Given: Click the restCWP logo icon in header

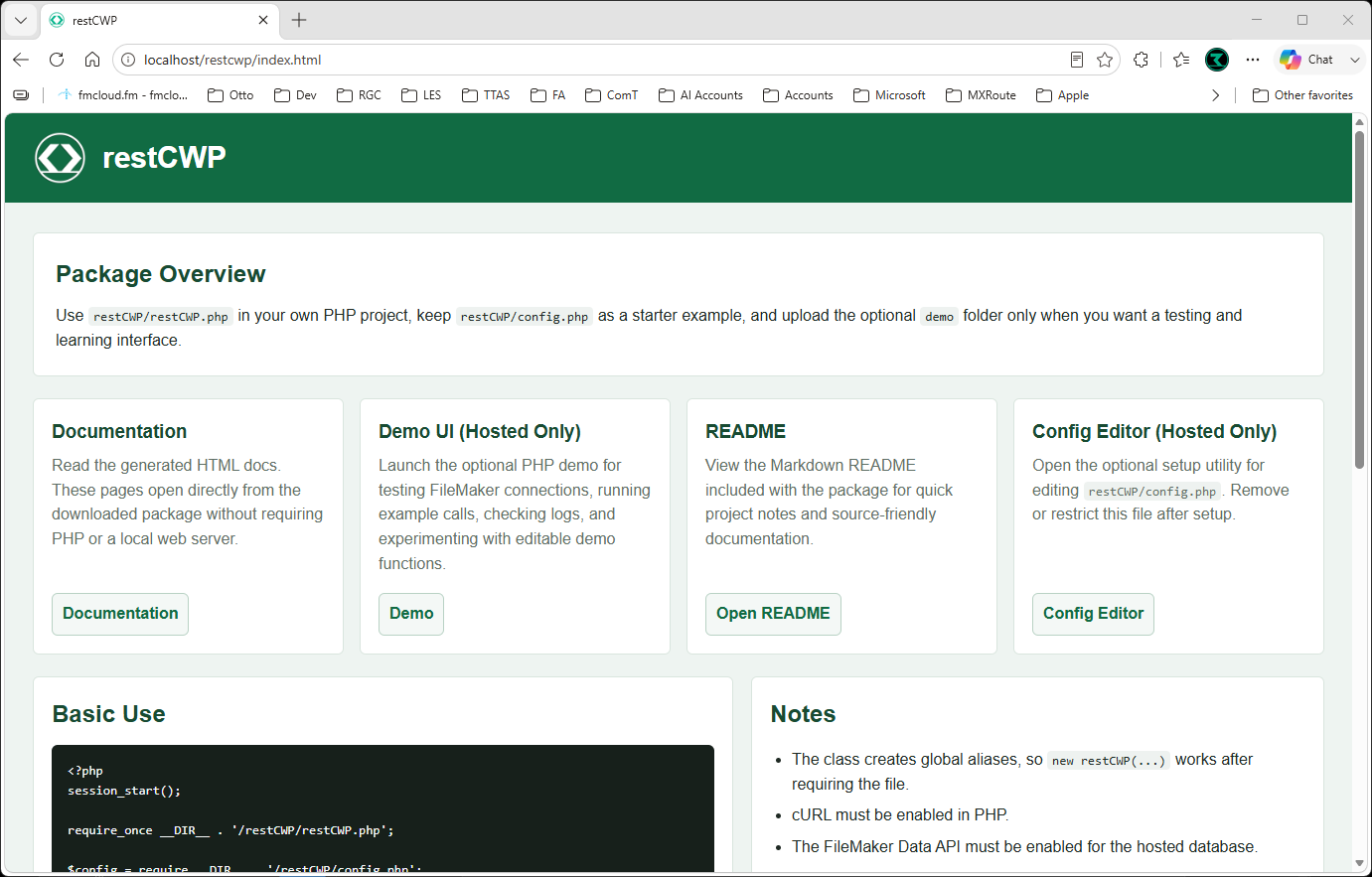Looking at the screenshot, I should (60, 158).
